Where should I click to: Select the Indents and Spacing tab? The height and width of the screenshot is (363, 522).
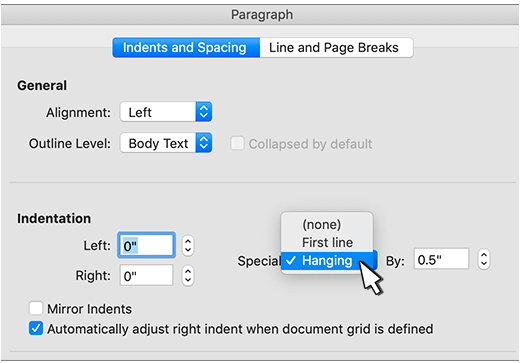pos(186,48)
